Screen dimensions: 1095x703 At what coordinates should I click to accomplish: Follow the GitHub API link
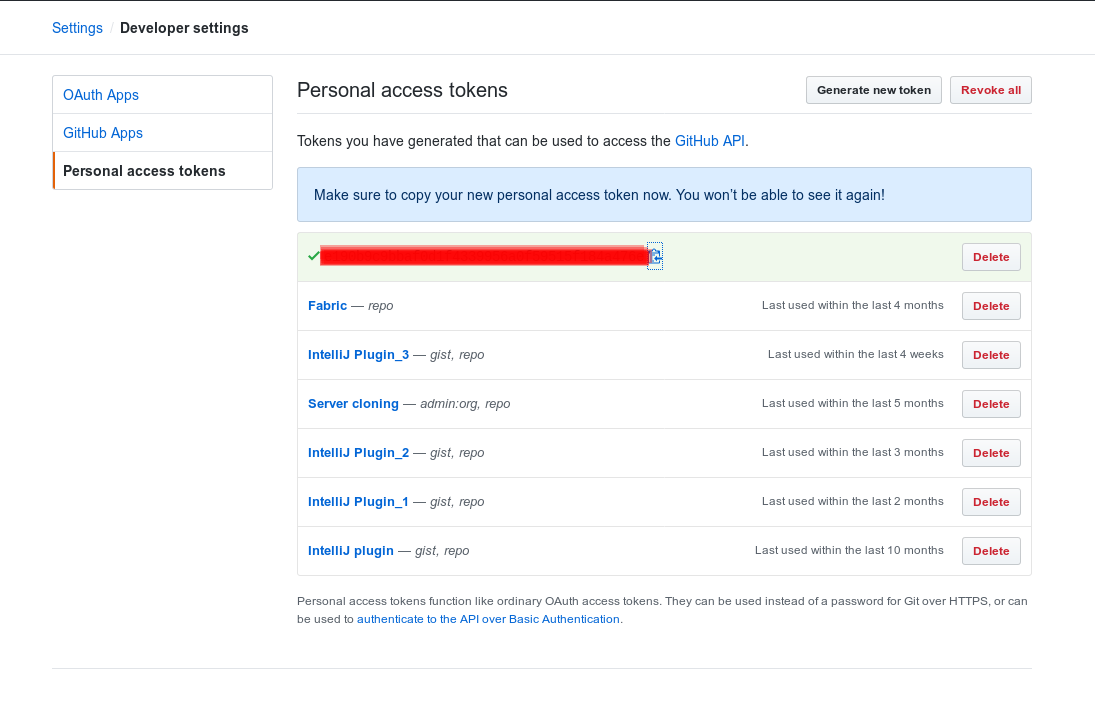tap(710, 141)
